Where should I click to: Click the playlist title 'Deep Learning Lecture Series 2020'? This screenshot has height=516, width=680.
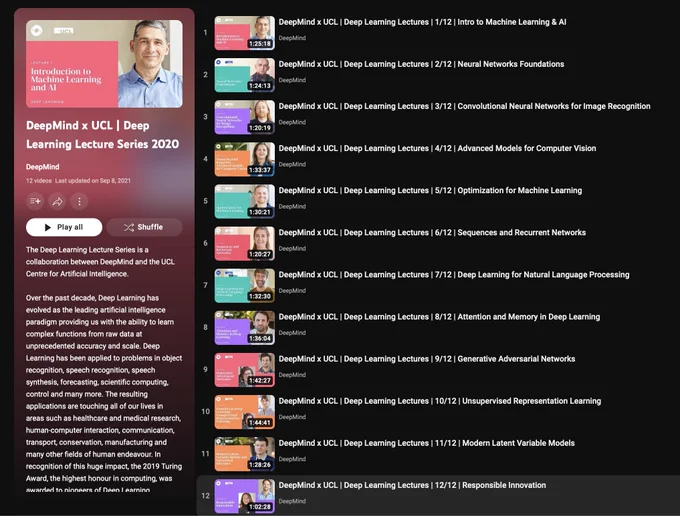click(102, 135)
